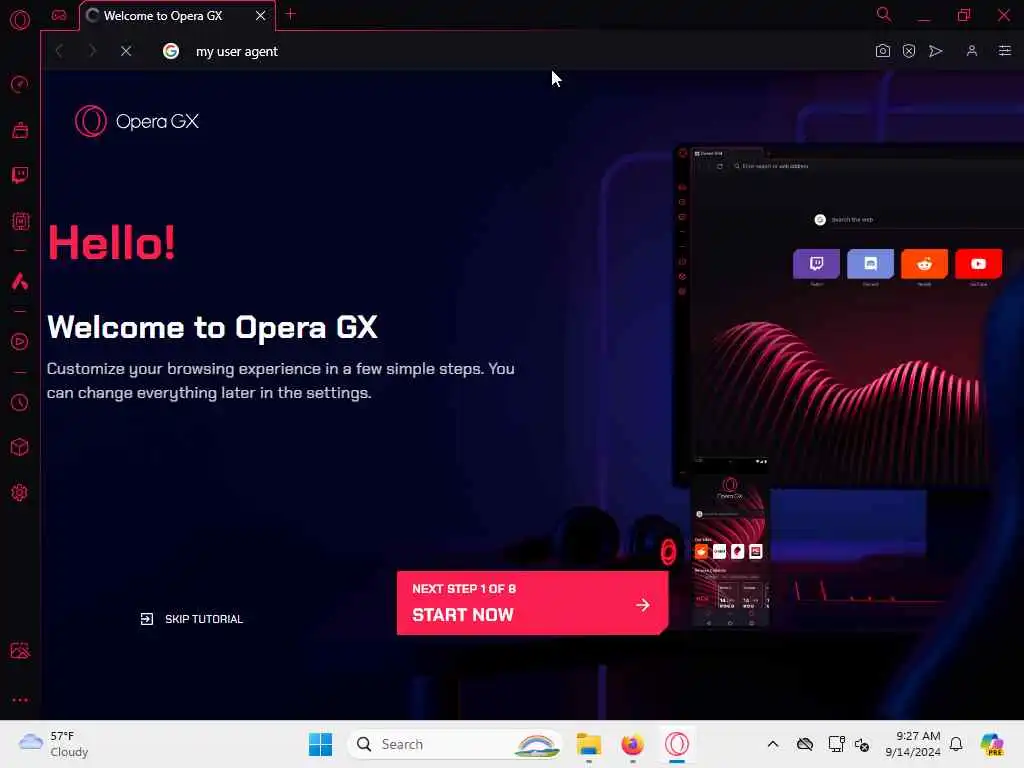1024x768 pixels.
Task: Open the profile account icon
Action: [x=971, y=51]
